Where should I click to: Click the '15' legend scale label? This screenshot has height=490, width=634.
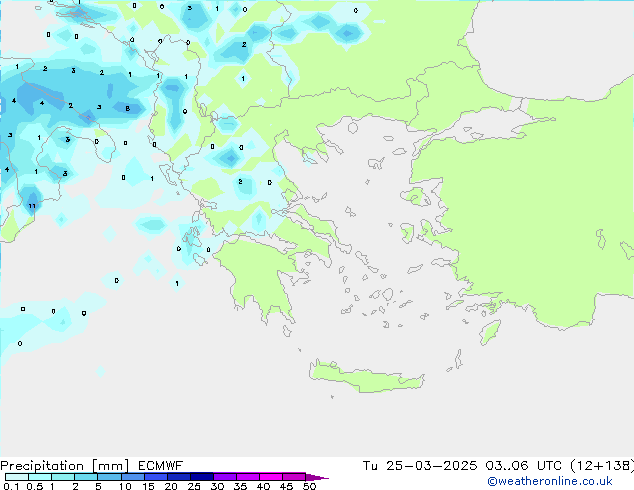pos(148,486)
